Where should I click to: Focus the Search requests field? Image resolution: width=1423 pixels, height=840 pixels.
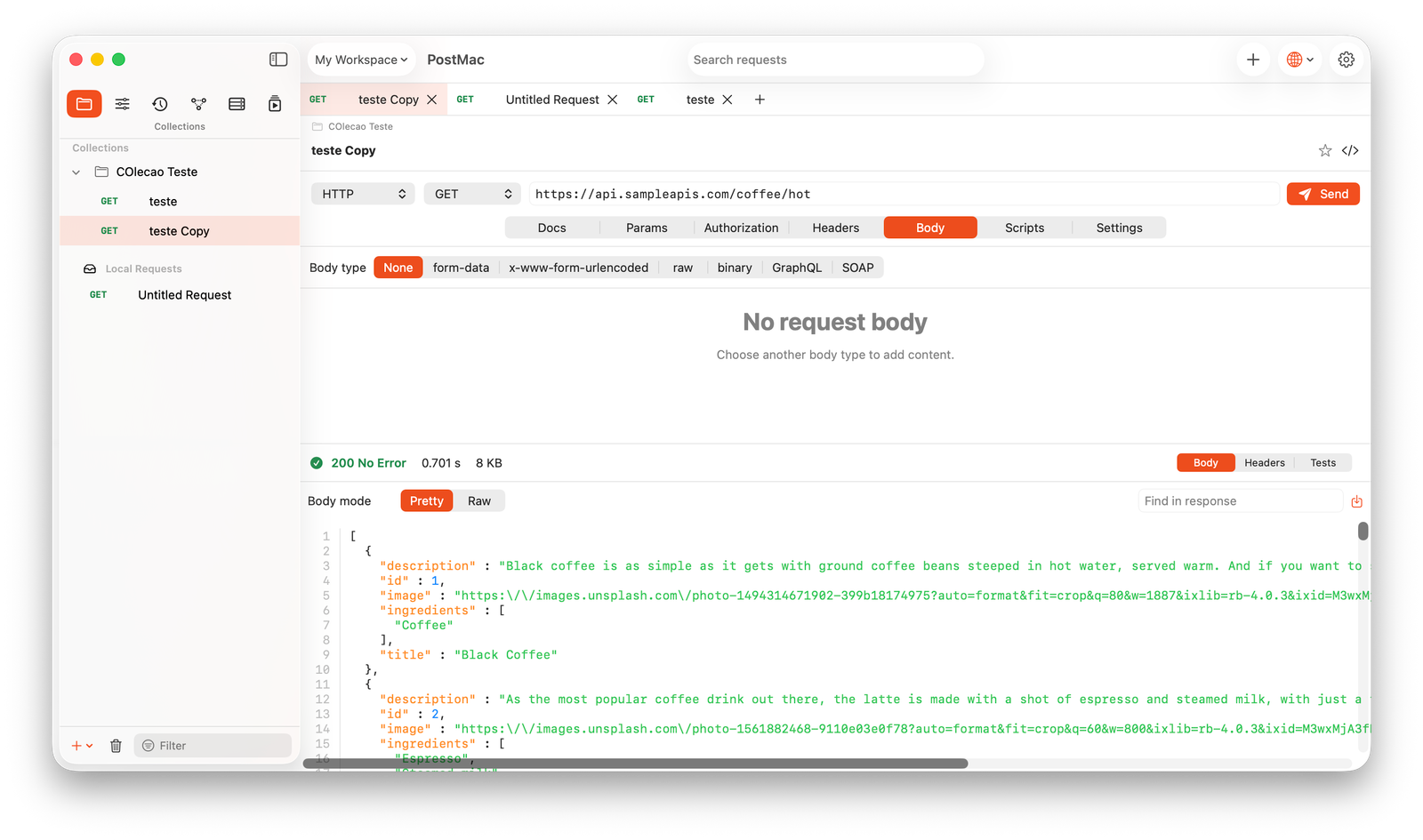point(835,60)
